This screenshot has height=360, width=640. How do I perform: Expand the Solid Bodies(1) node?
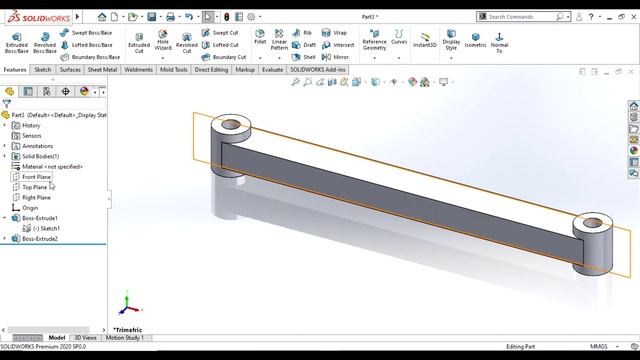(x=5, y=156)
